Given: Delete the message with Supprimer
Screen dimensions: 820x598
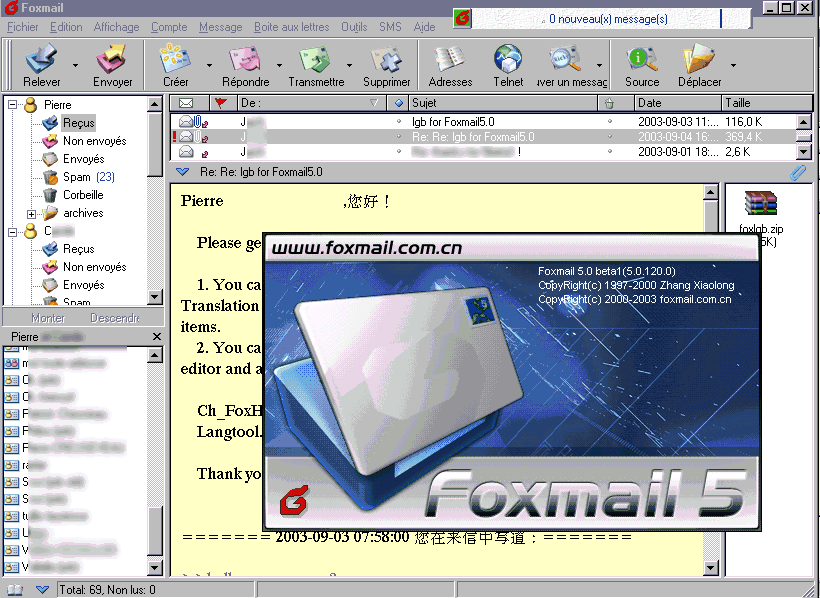Looking at the screenshot, I should 386,59.
